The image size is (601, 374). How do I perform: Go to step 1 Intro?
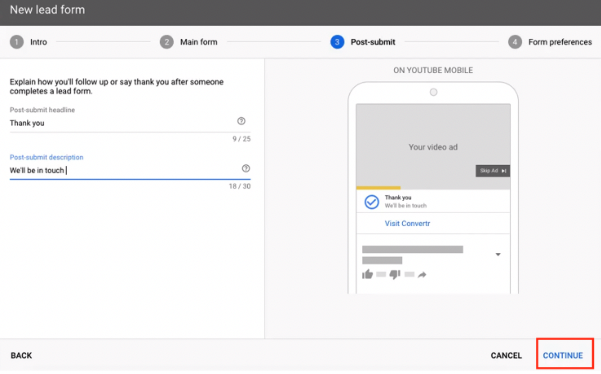28,42
